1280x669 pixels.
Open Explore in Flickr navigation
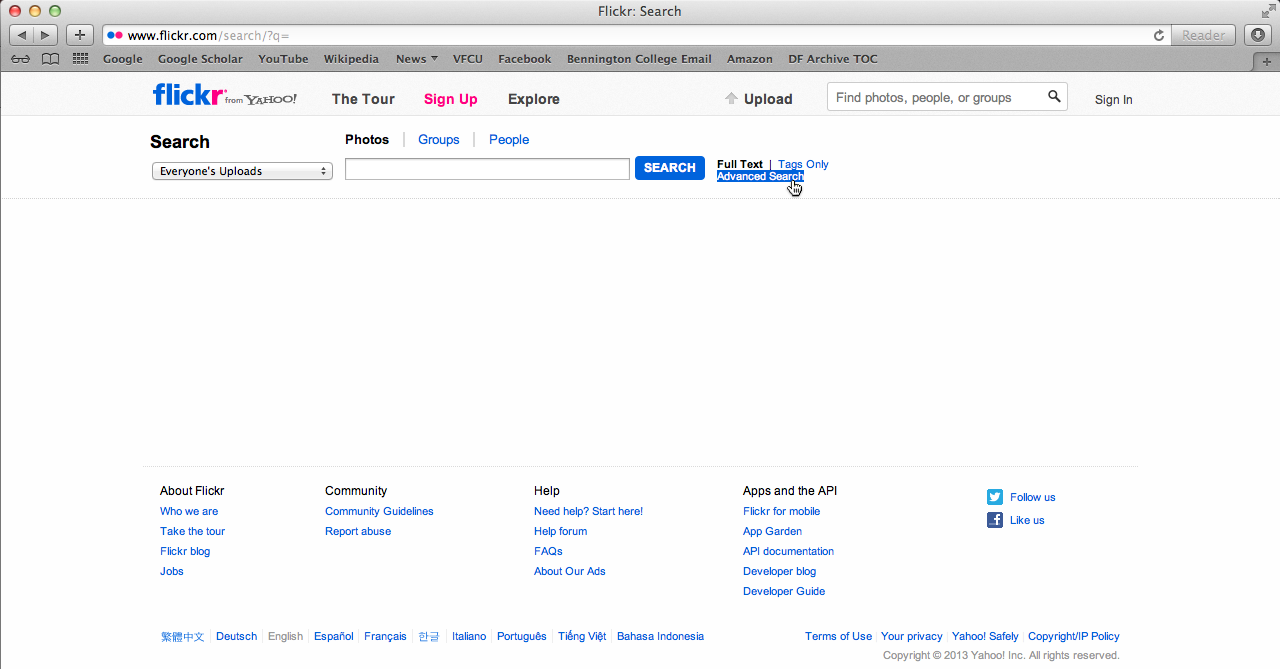533,99
